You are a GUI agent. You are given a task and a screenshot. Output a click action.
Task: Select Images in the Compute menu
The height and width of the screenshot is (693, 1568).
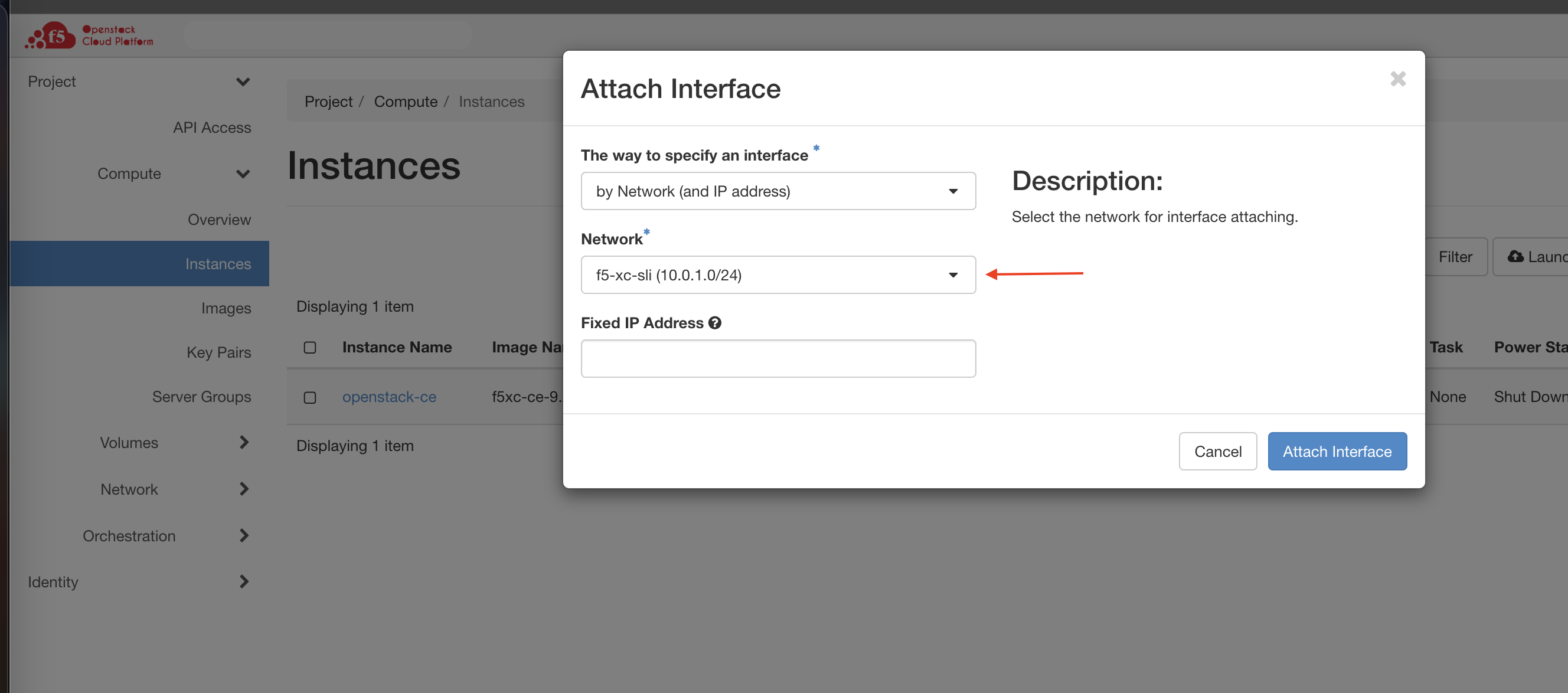pos(226,308)
